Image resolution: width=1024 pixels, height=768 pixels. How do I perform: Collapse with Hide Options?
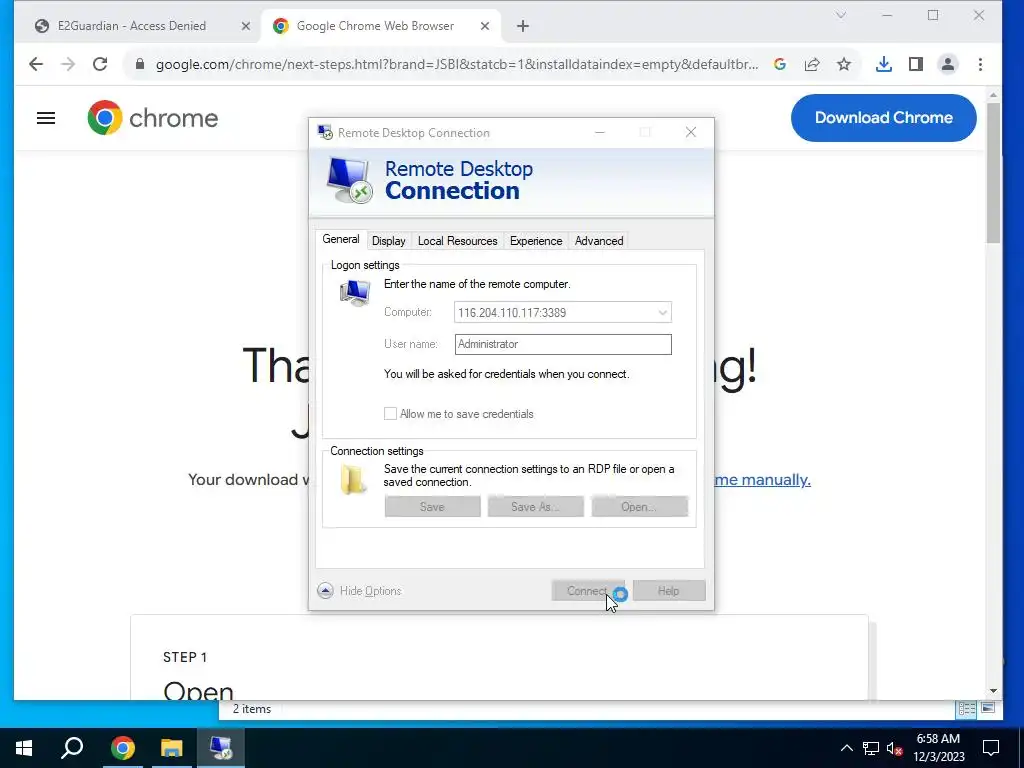click(359, 590)
